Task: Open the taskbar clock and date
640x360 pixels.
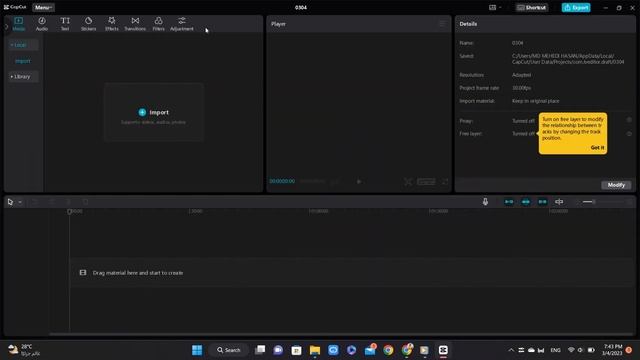Action: click(x=612, y=350)
